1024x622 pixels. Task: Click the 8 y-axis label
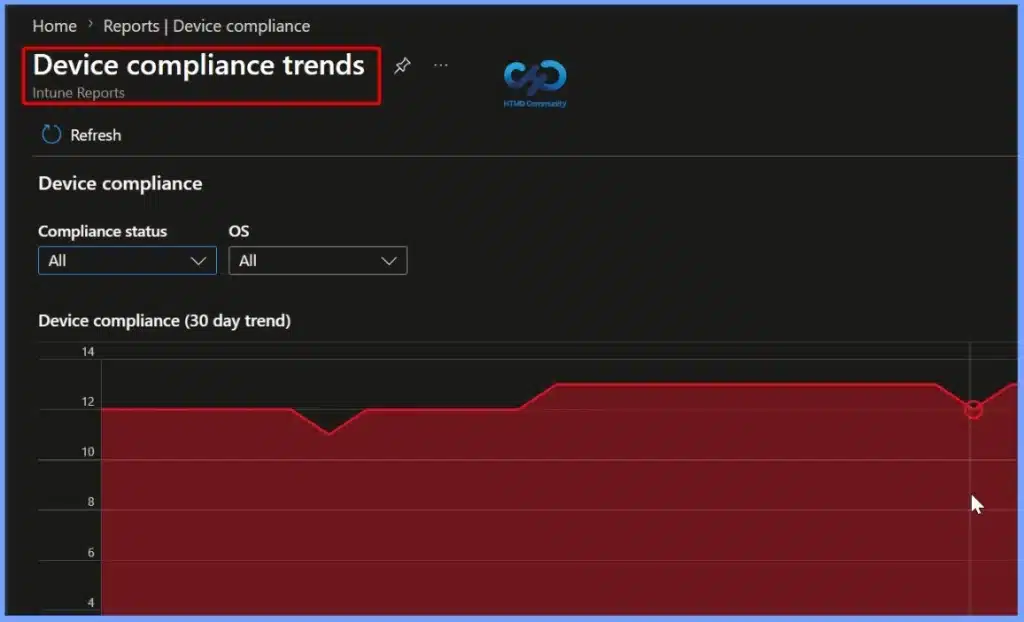pyautogui.click(x=91, y=502)
